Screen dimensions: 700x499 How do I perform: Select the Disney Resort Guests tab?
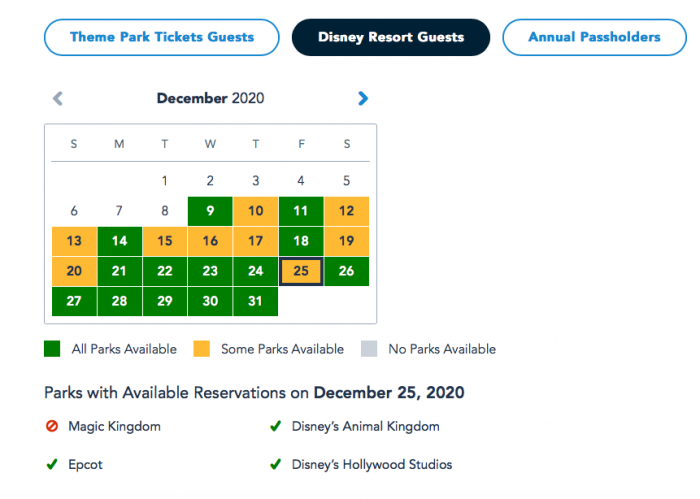[x=391, y=37]
